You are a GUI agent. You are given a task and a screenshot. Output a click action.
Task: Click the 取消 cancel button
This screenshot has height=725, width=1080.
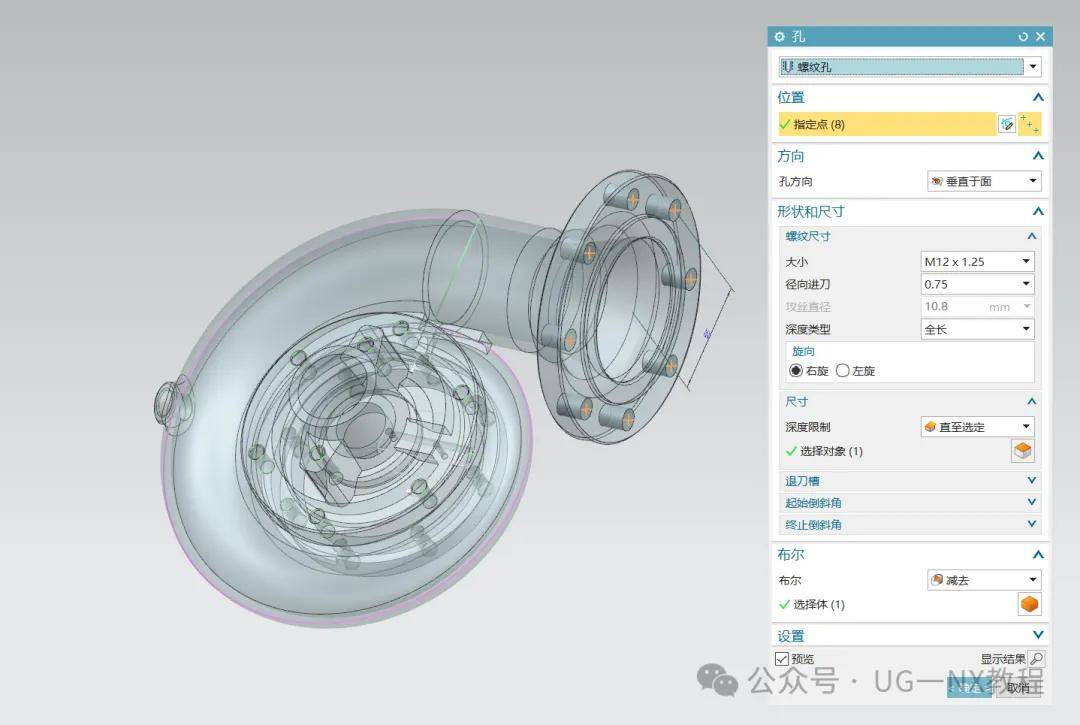[1019, 687]
